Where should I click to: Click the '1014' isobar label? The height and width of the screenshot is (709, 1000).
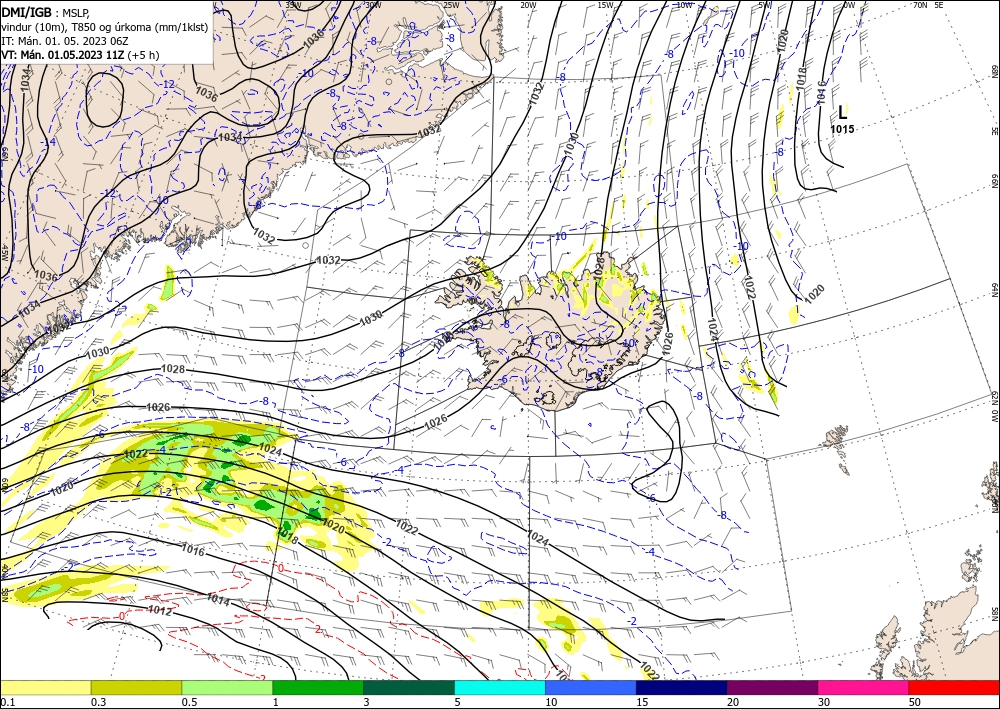point(218,599)
